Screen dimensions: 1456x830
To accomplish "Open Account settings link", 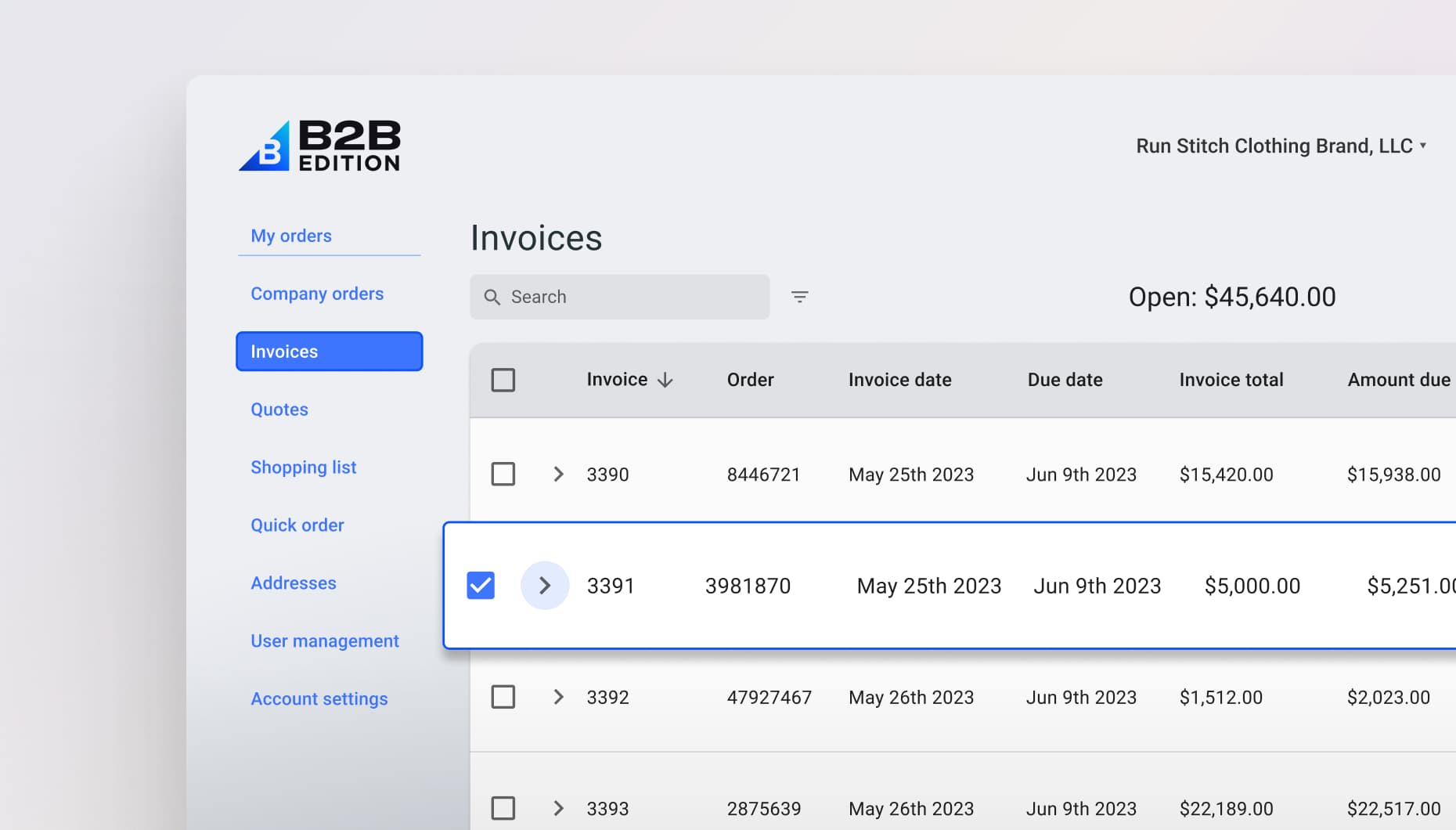I will [319, 698].
